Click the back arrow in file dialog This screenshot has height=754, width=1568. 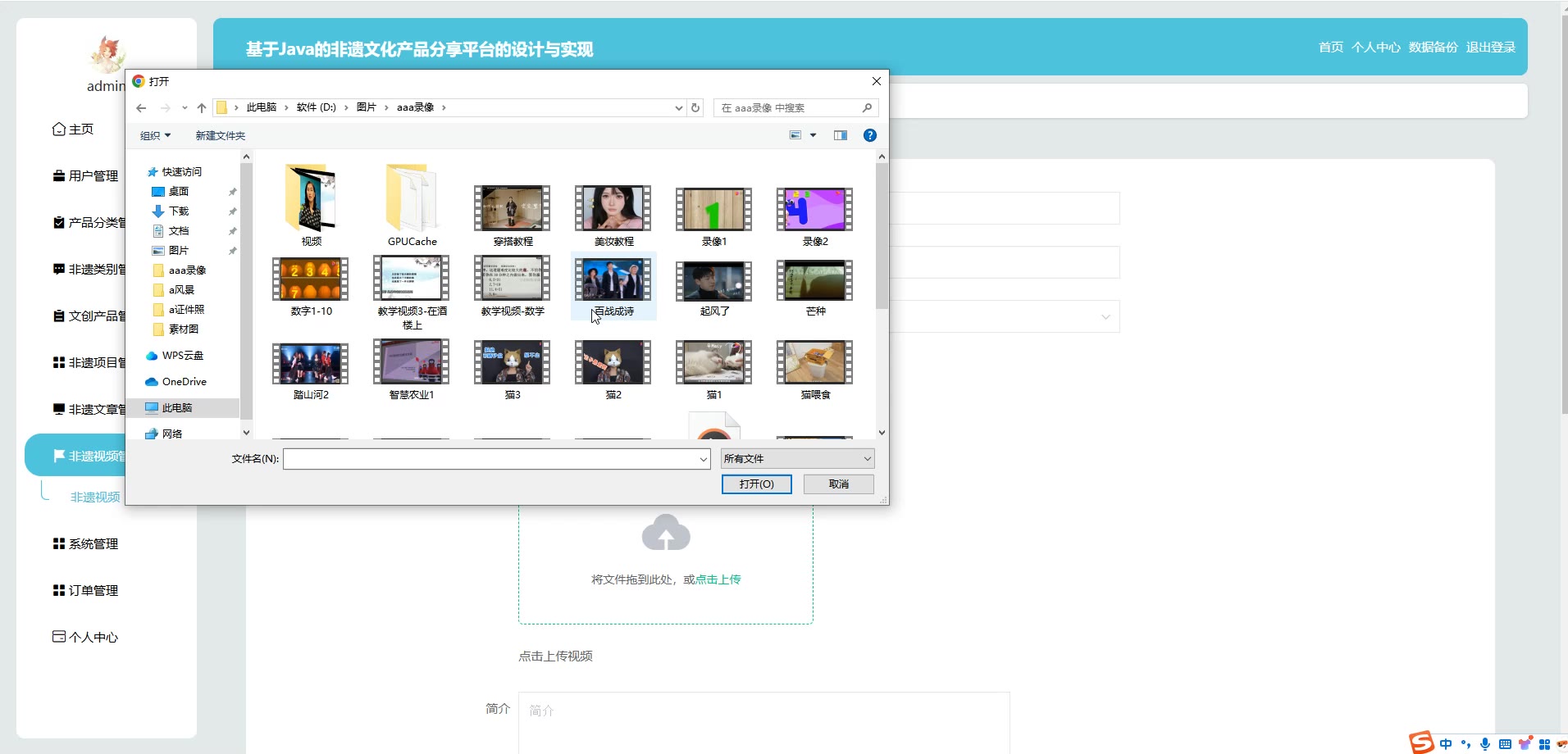(141, 108)
